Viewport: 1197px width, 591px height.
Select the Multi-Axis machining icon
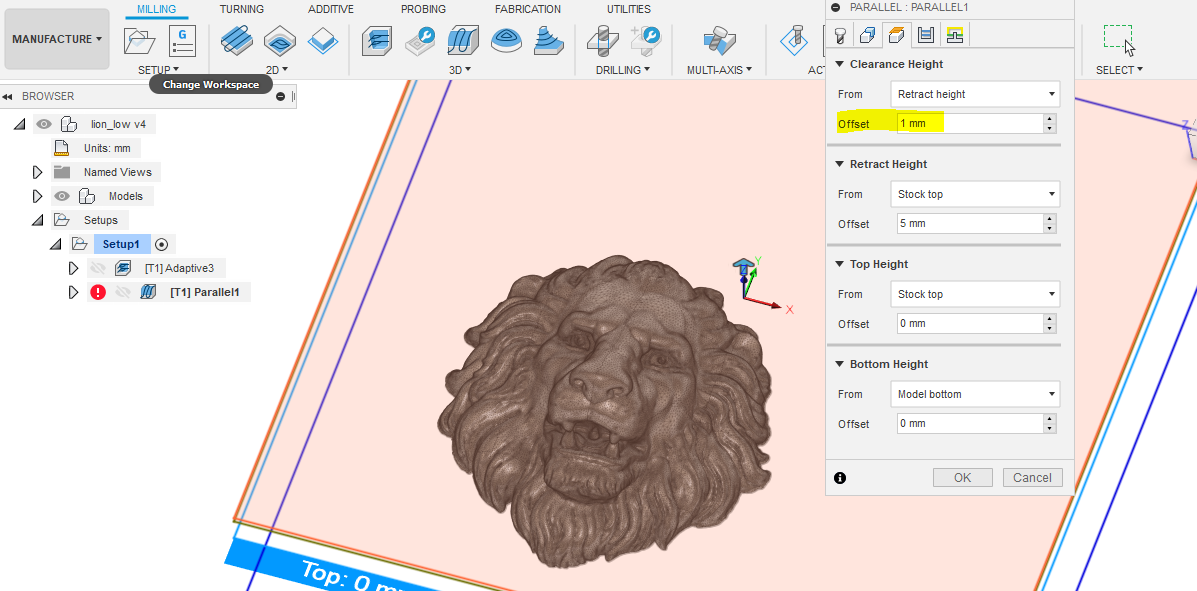718,42
